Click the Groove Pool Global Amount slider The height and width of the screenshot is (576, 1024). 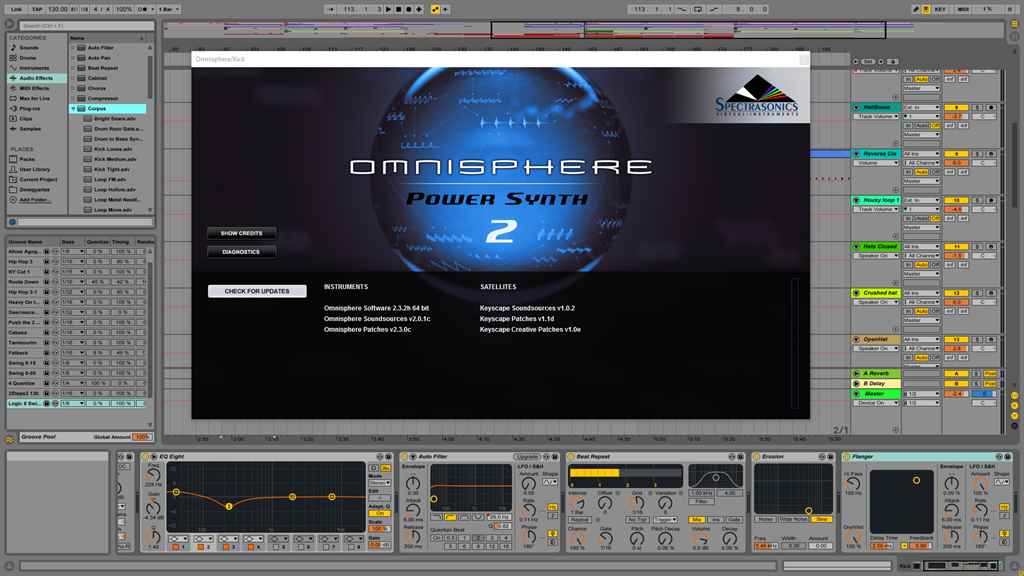tap(142, 437)
